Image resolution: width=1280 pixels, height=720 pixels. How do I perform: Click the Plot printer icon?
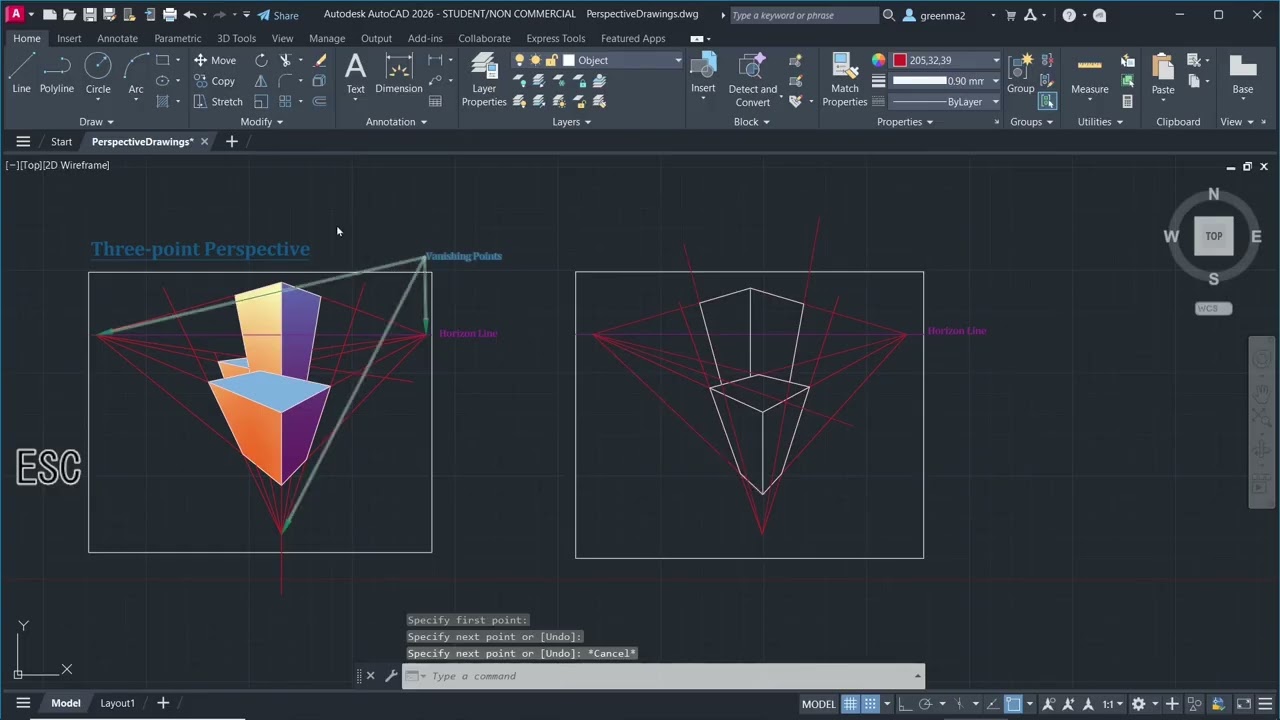point(170,15)
